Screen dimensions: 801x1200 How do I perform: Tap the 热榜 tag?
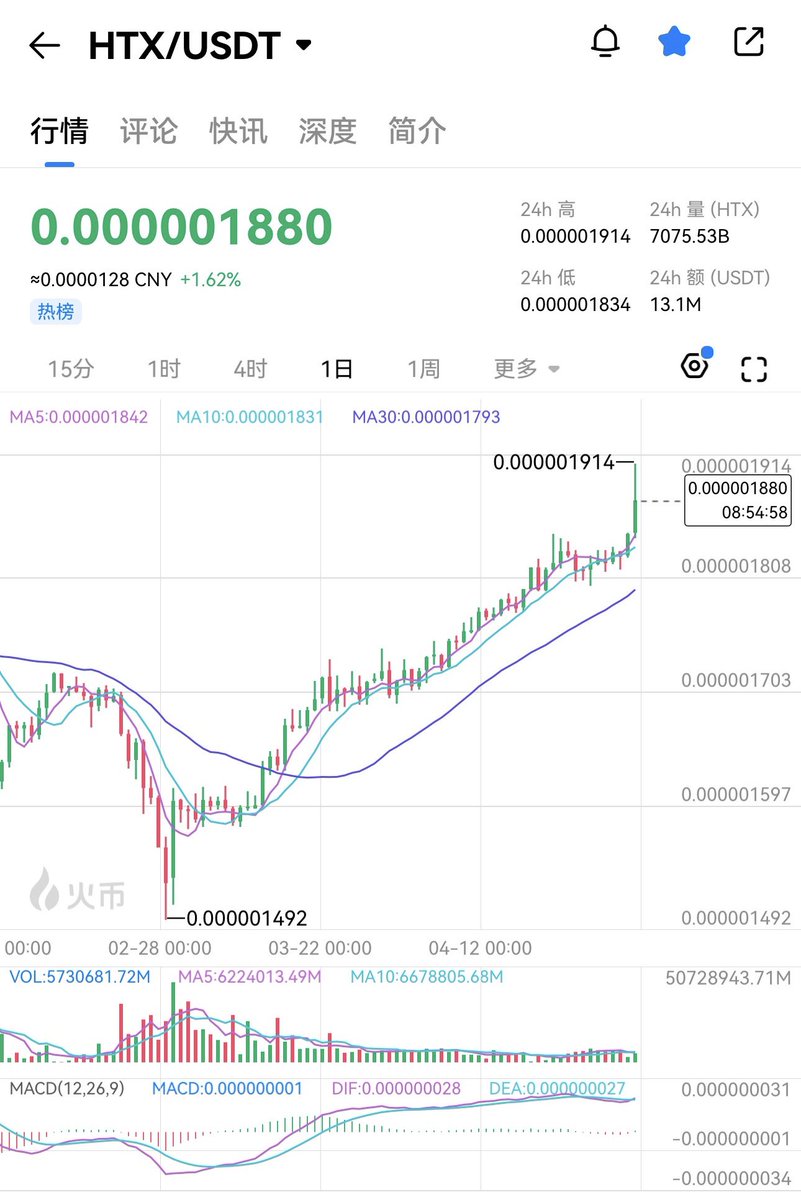[x=56, y=311]
